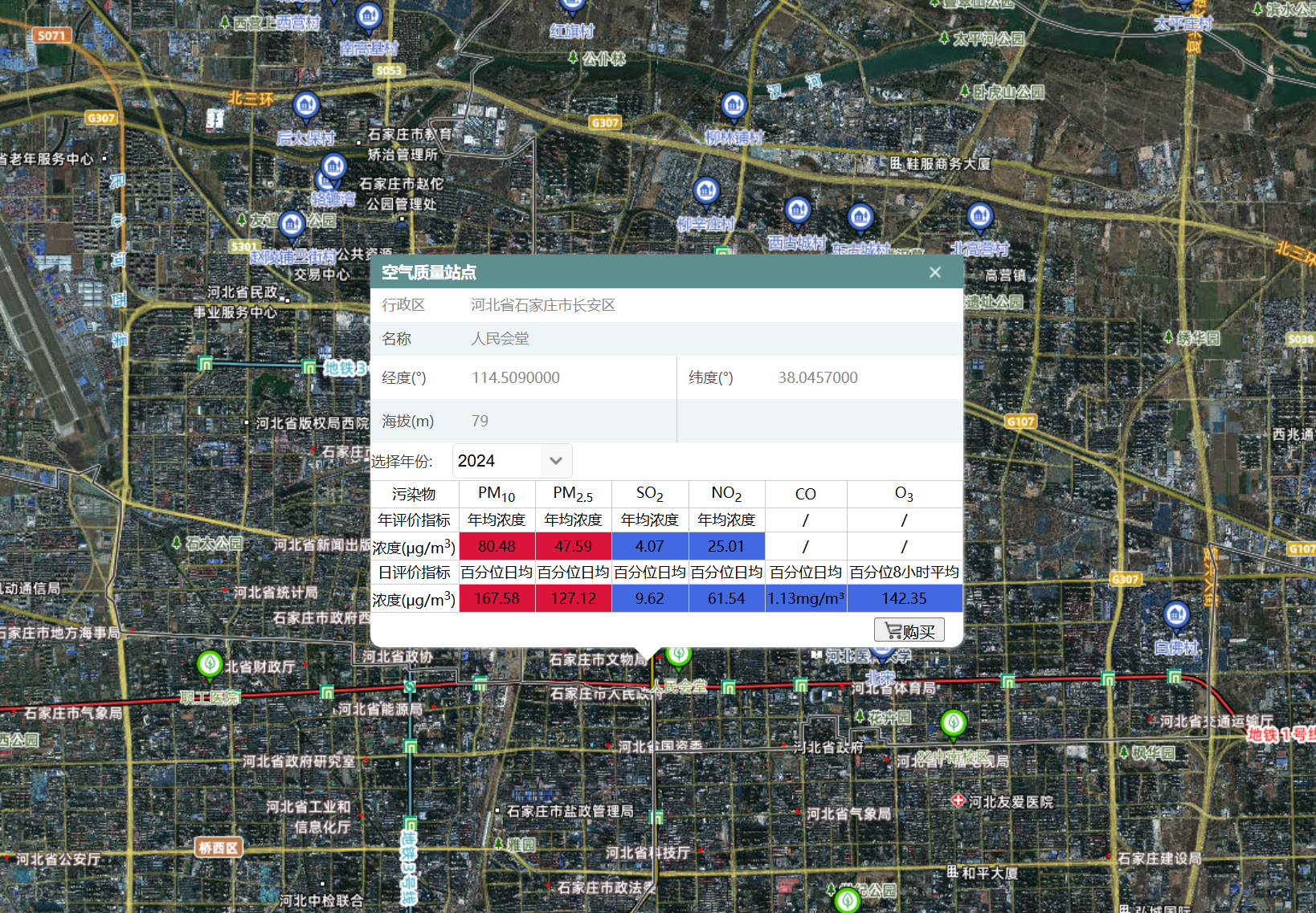
Task: Click the blue marker above 后太保村
Action: pos(306,104)
